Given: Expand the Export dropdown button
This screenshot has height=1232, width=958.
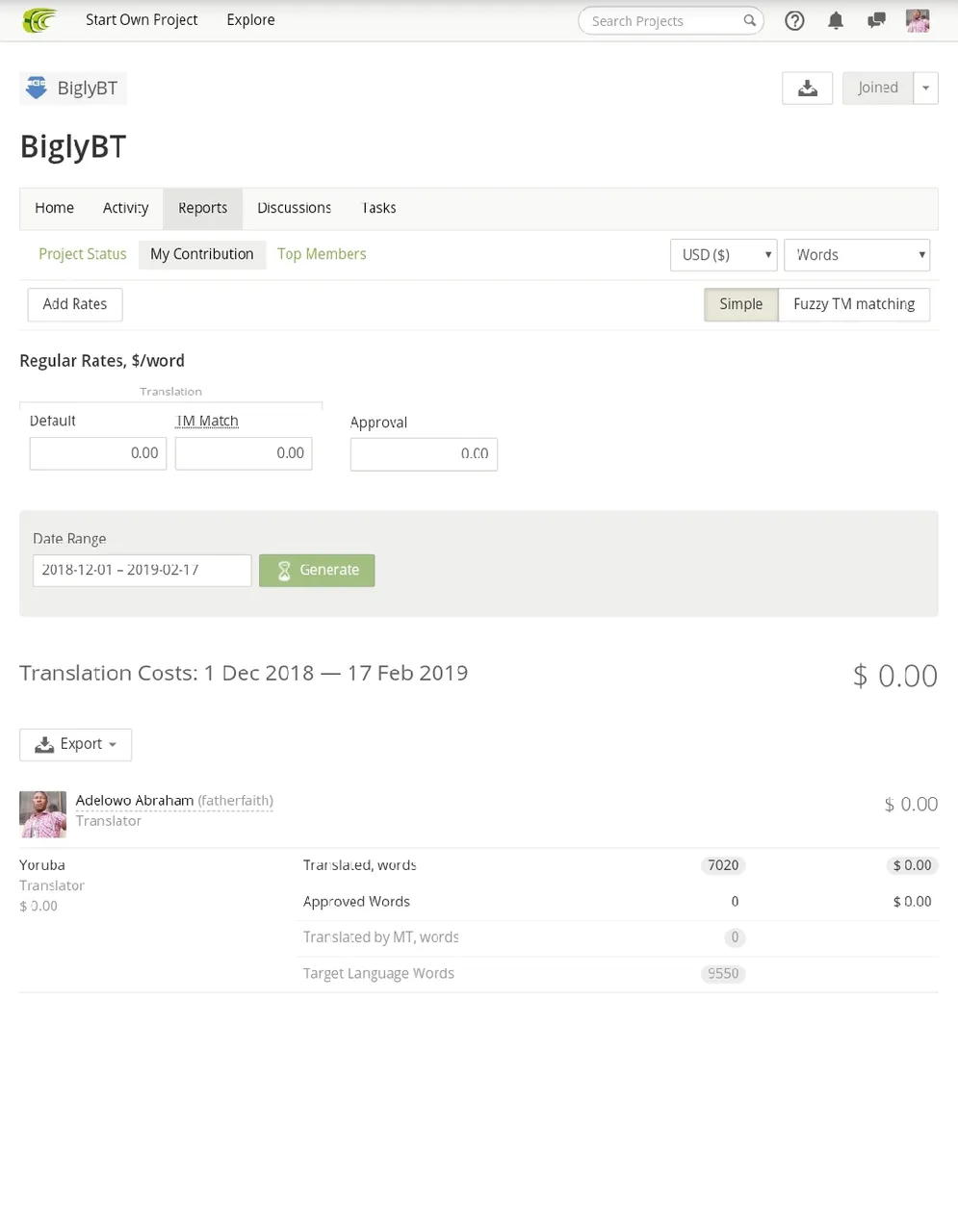Looking at the screenshot, I should click(x=75, y=744).
